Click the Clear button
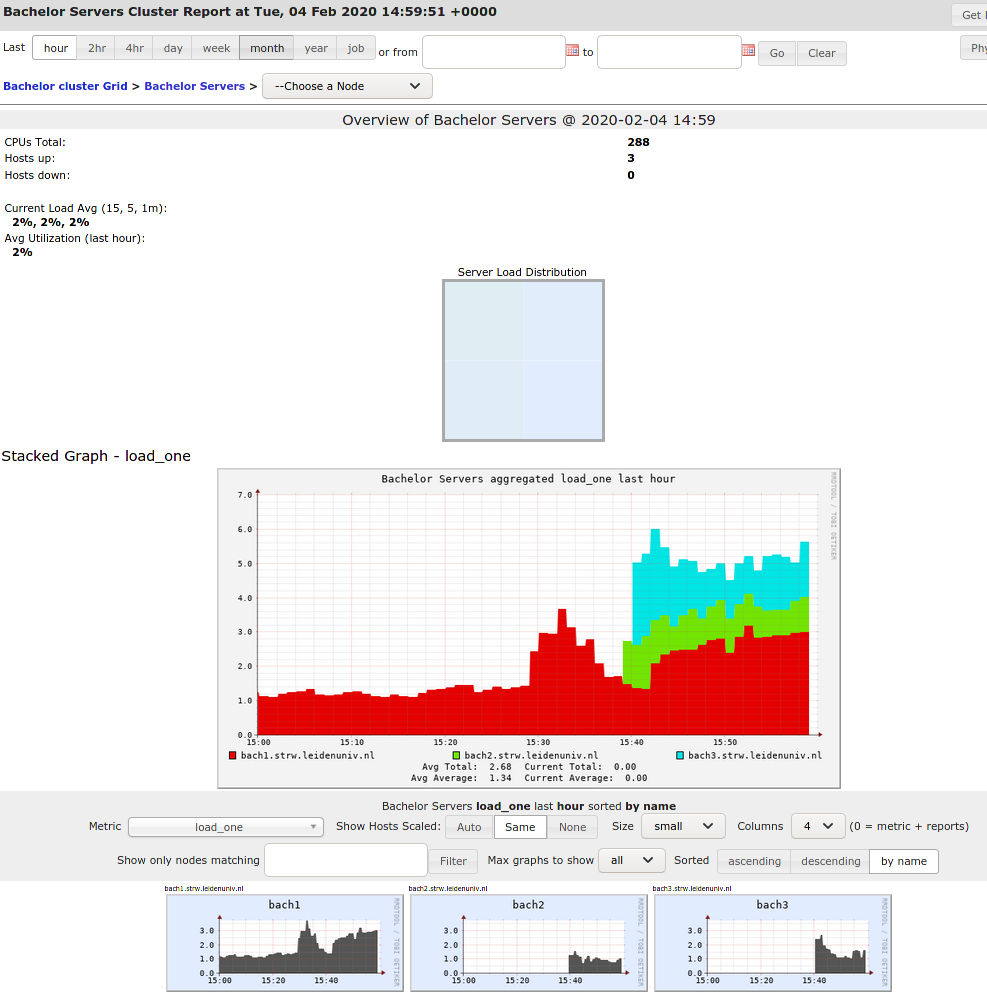Screen dimensions: 987x996 click(821, 53)
